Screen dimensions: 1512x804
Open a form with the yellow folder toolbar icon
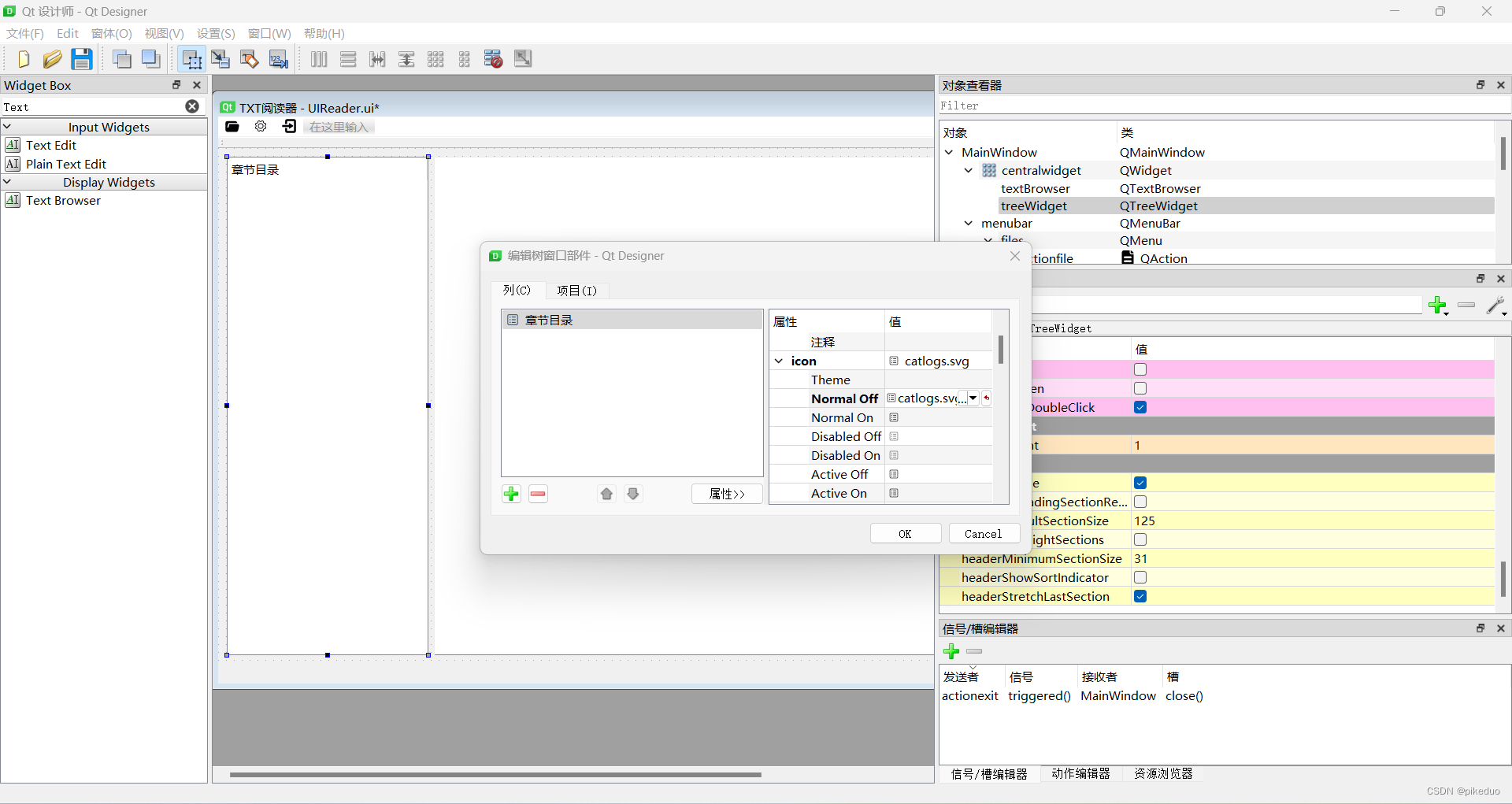point(52,59)
